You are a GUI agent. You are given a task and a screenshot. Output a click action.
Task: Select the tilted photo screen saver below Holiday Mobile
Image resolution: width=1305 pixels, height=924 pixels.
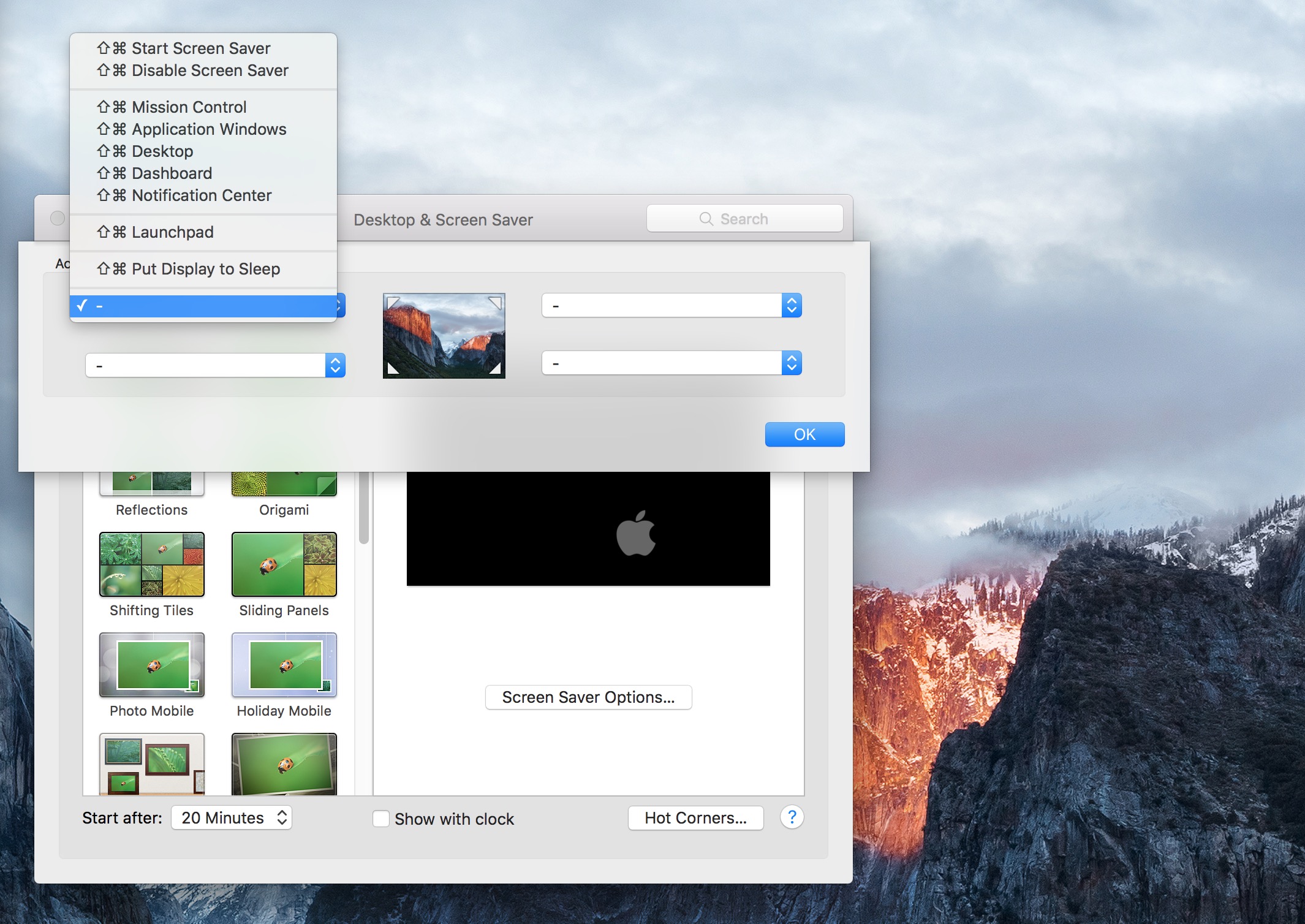[284, 764]
